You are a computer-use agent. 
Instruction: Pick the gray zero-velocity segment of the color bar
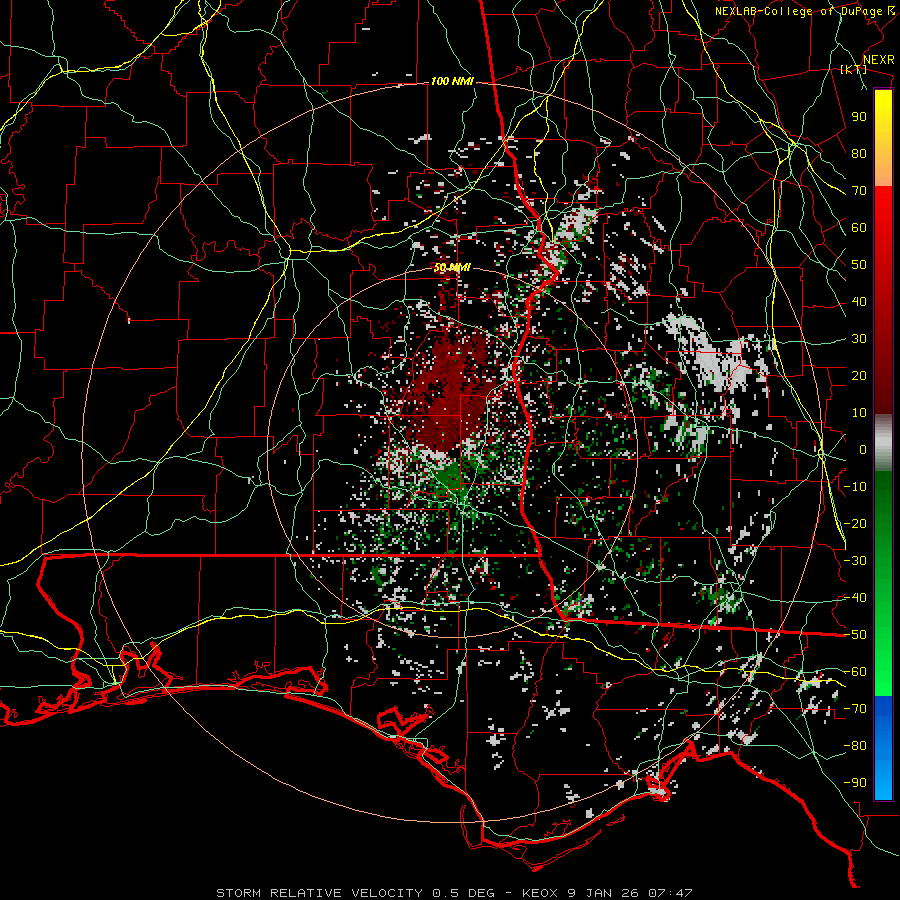pos(883,443)
